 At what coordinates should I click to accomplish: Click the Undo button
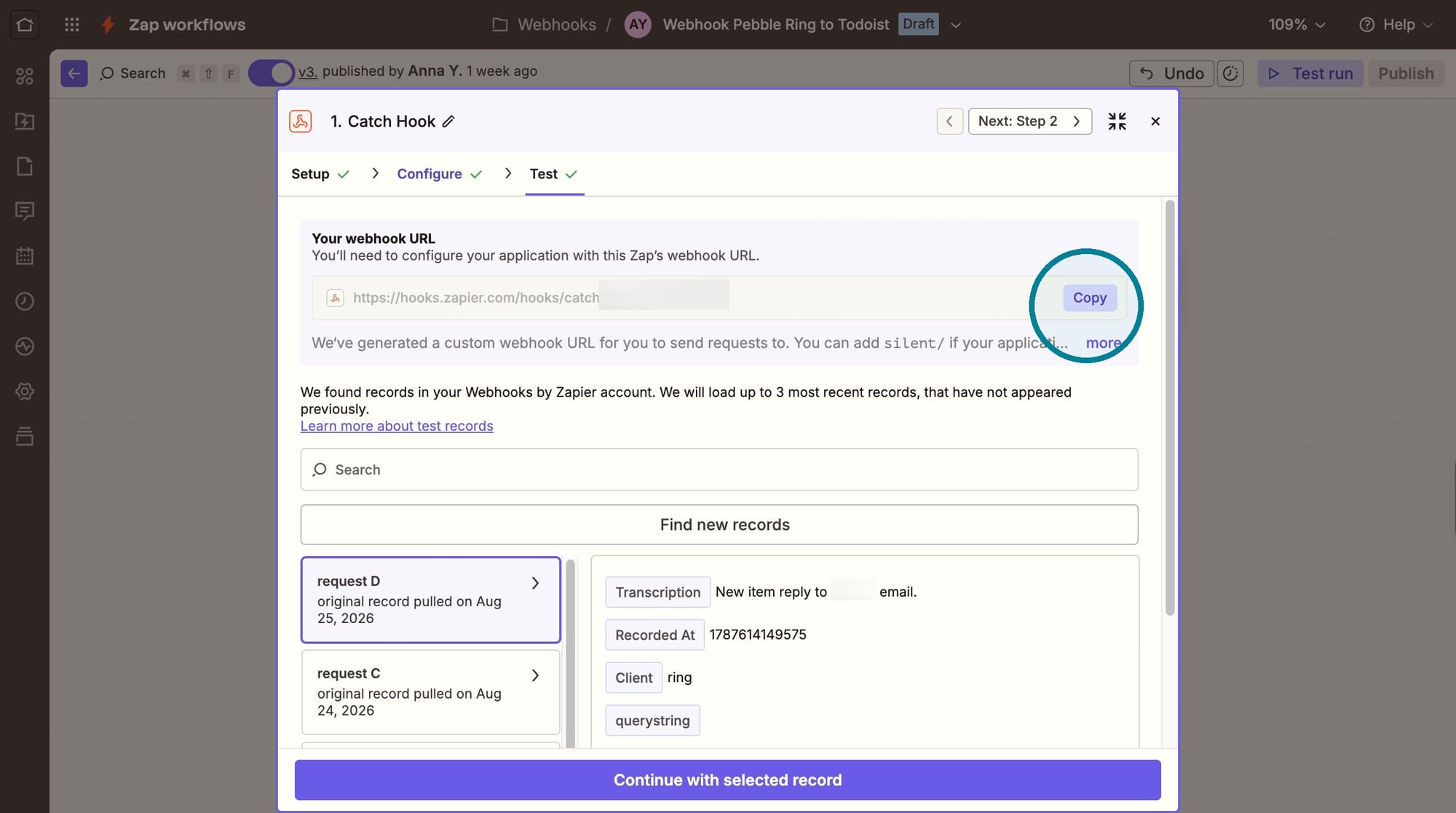(x=1171, y=74)
